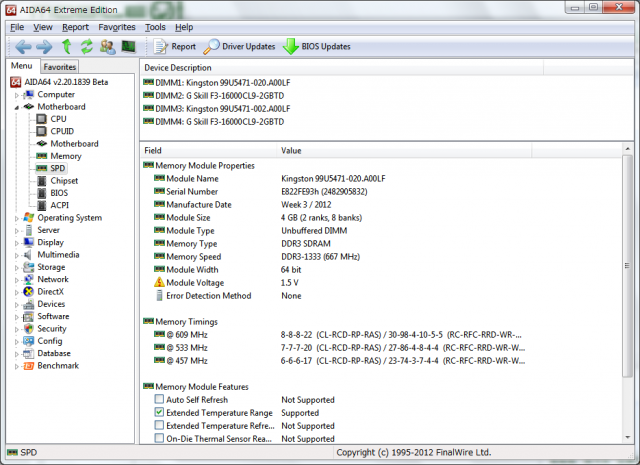
Task: Toggle the Extended Temperature Refresh checkbox
Action: click(159, 425)
